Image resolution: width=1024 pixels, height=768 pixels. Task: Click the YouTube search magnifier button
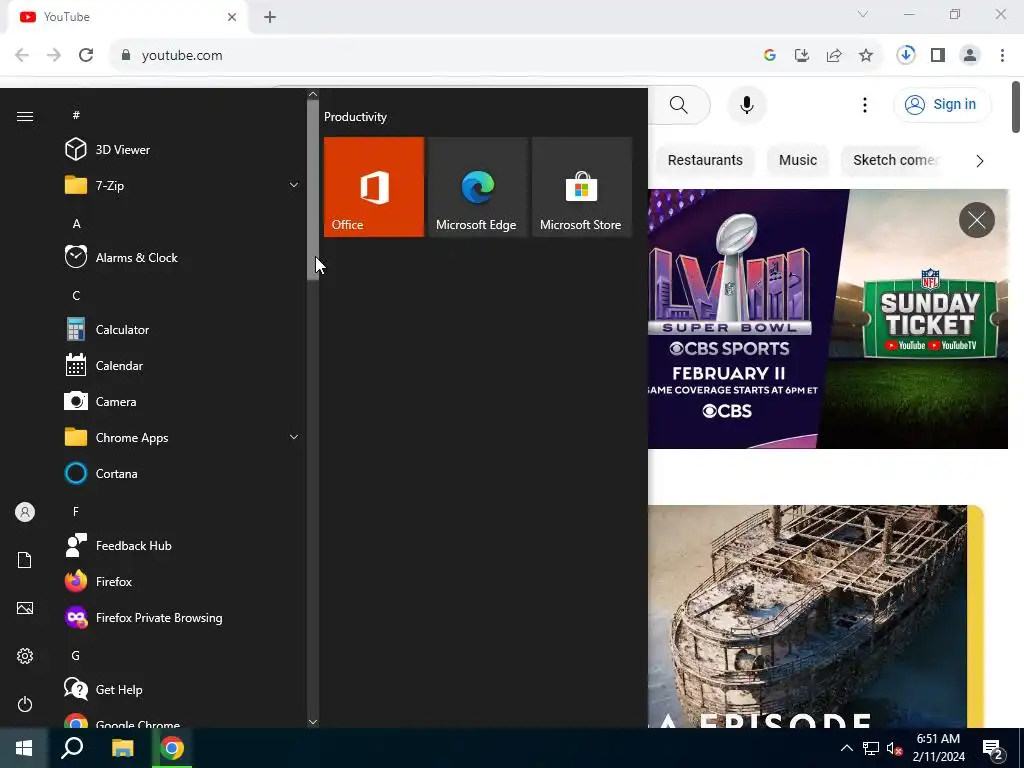tap(679, 104)
